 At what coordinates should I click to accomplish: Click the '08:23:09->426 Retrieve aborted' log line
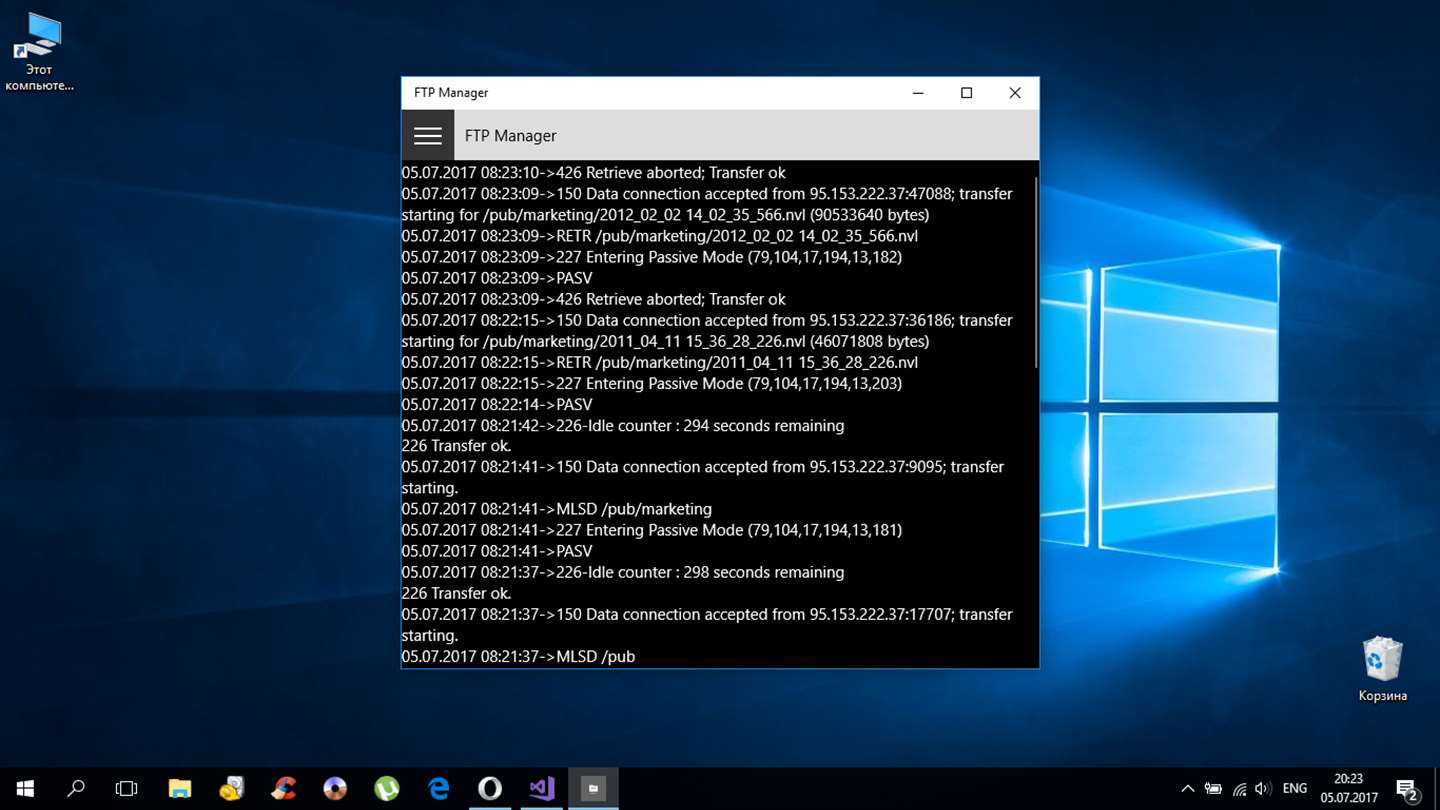(x=594, y=299)
